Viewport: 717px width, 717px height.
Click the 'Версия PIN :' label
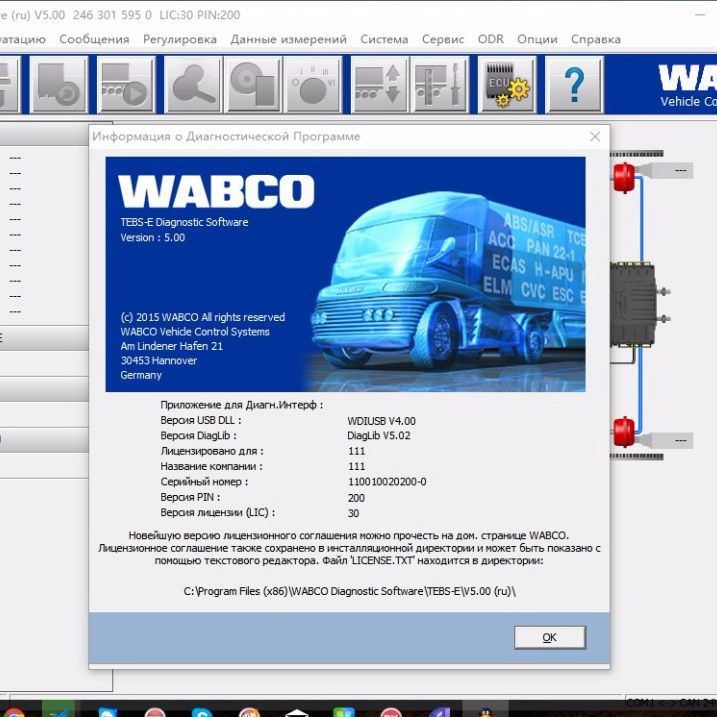pos(190,497)
